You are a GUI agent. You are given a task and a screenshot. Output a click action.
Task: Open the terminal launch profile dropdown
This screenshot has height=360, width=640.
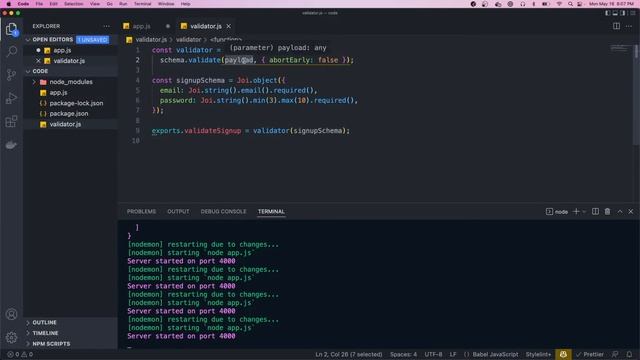tap(584, 211)
